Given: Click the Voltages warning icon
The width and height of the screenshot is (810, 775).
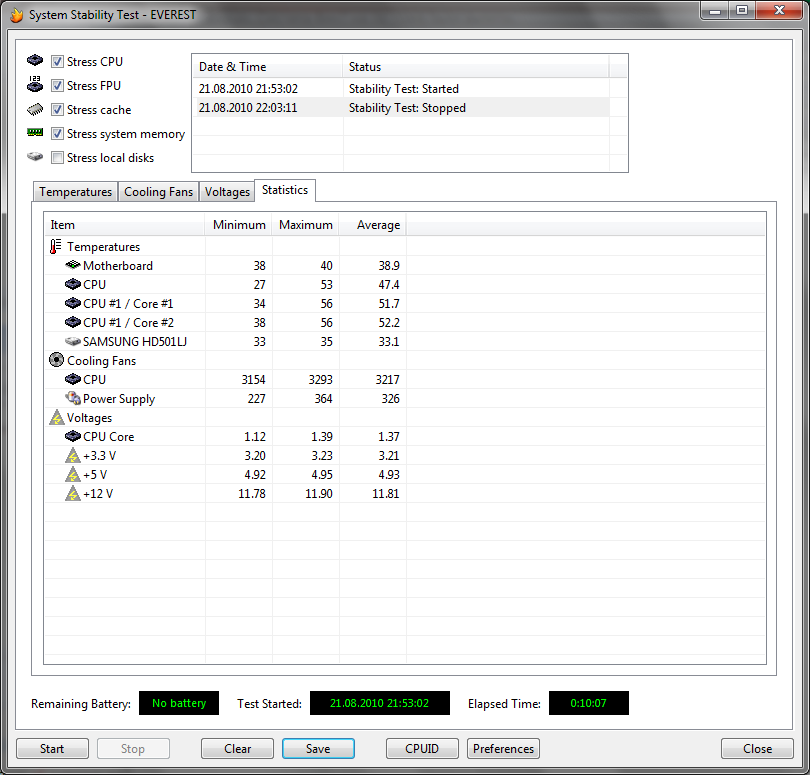Looking at the screenshot, I should [x=56, y=418].
